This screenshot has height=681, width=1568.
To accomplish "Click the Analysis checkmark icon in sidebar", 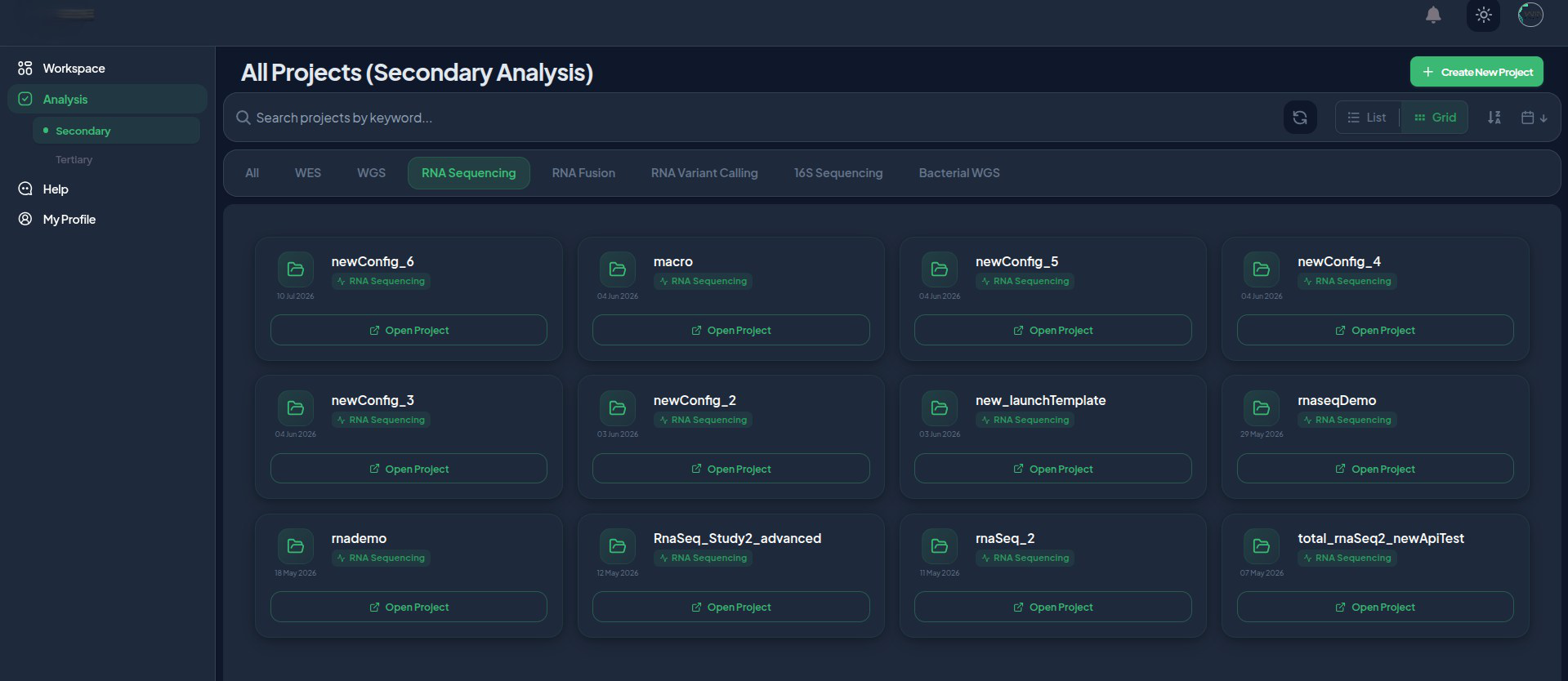I will click(25, 99).
